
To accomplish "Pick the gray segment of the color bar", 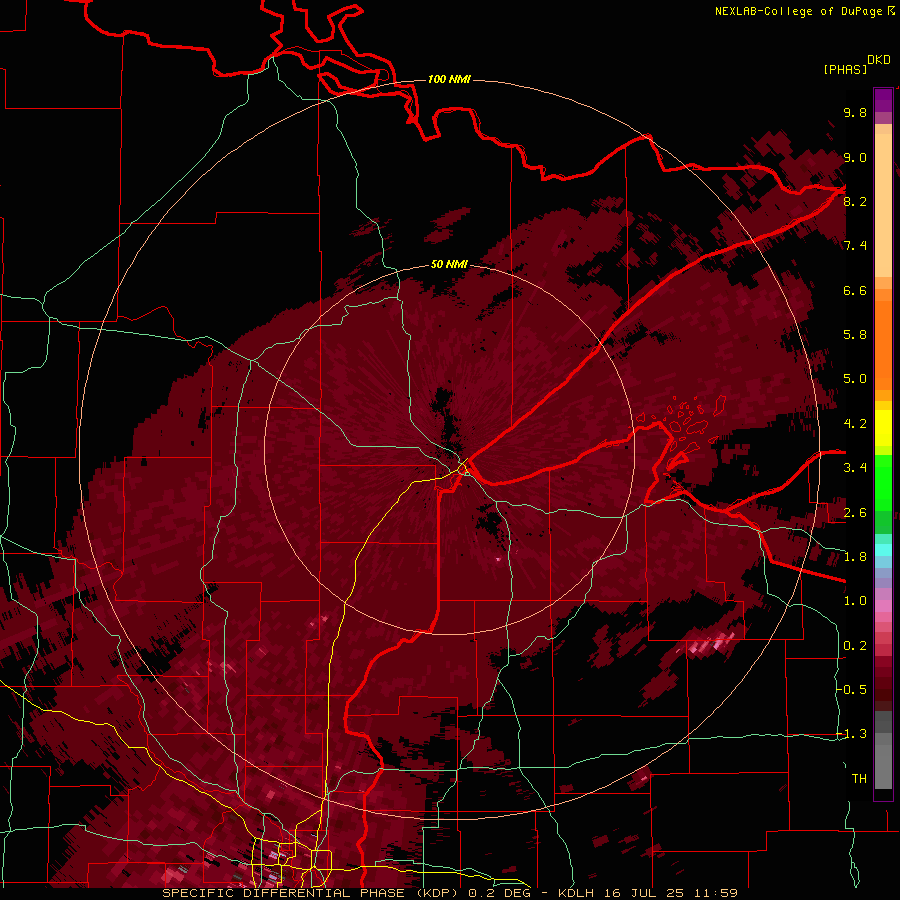I will pyautogui.click(x=883, y=761).
